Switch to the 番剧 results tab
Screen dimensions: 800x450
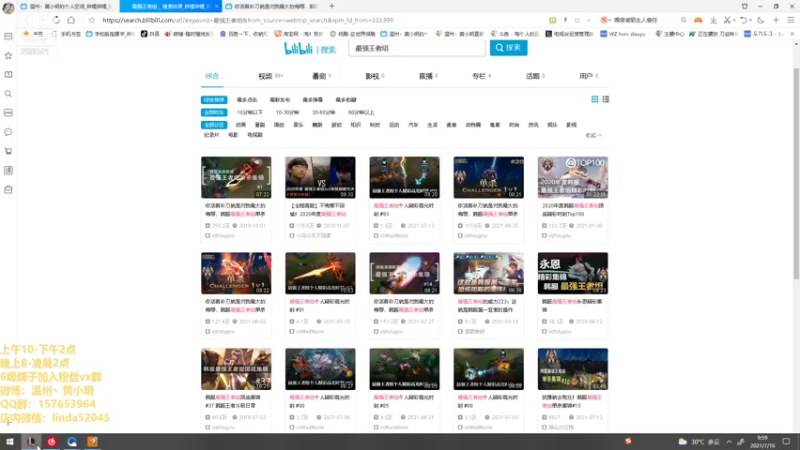321,76
